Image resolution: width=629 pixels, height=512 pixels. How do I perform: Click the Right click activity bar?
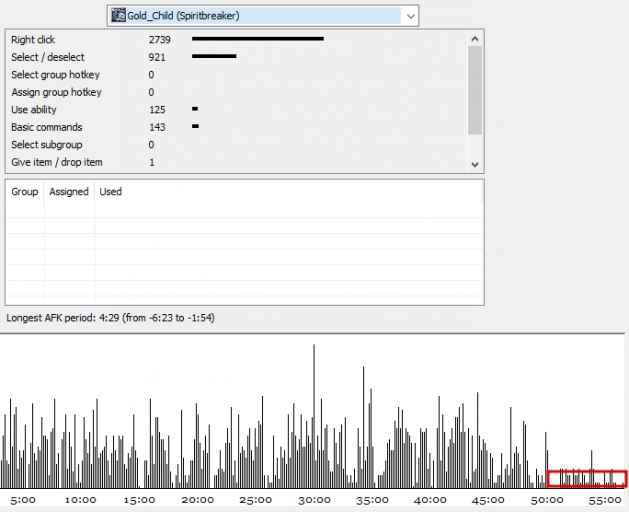click(x=258, y=39)
